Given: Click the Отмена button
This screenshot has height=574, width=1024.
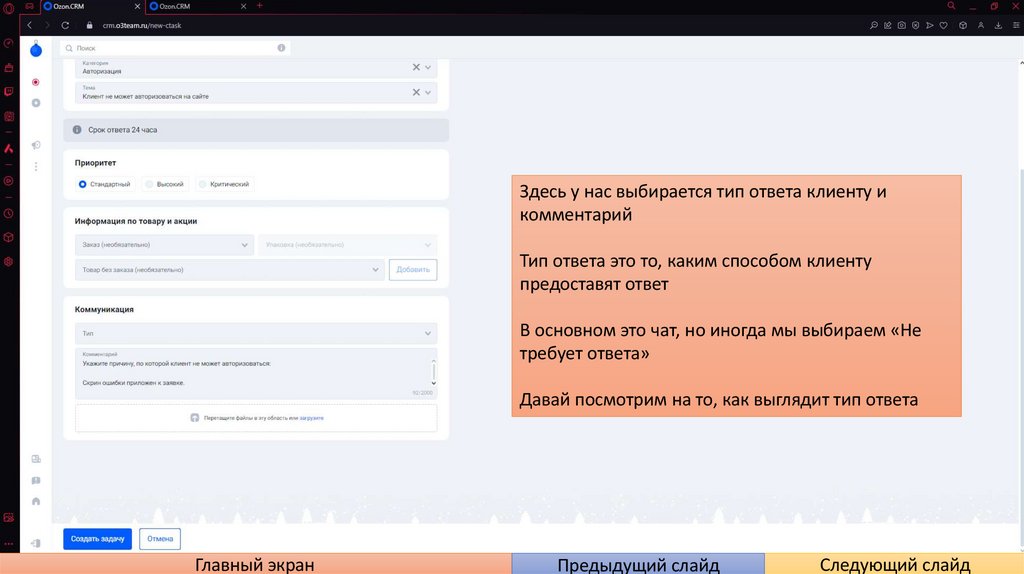Looking at the screenshot, I should (x=160, y=539).
